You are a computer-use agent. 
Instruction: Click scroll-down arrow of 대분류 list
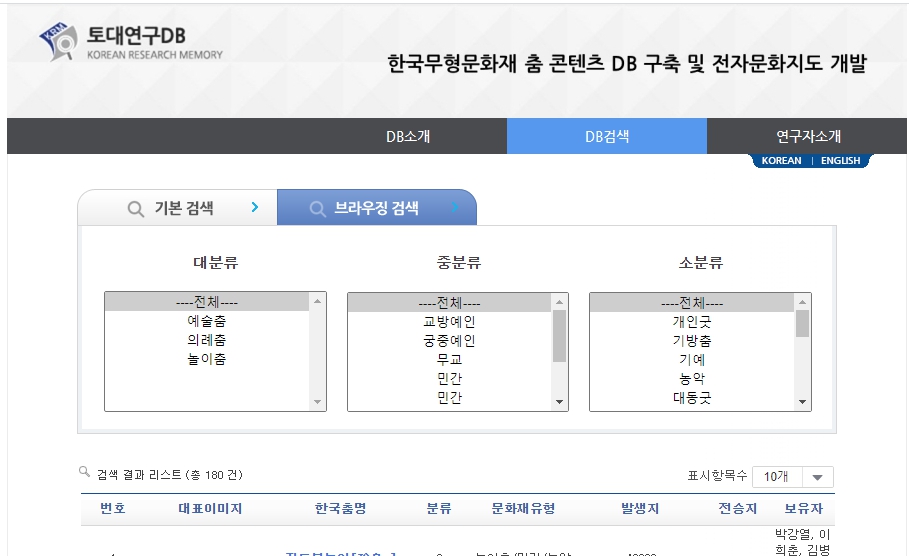click(x=318, y=402)
